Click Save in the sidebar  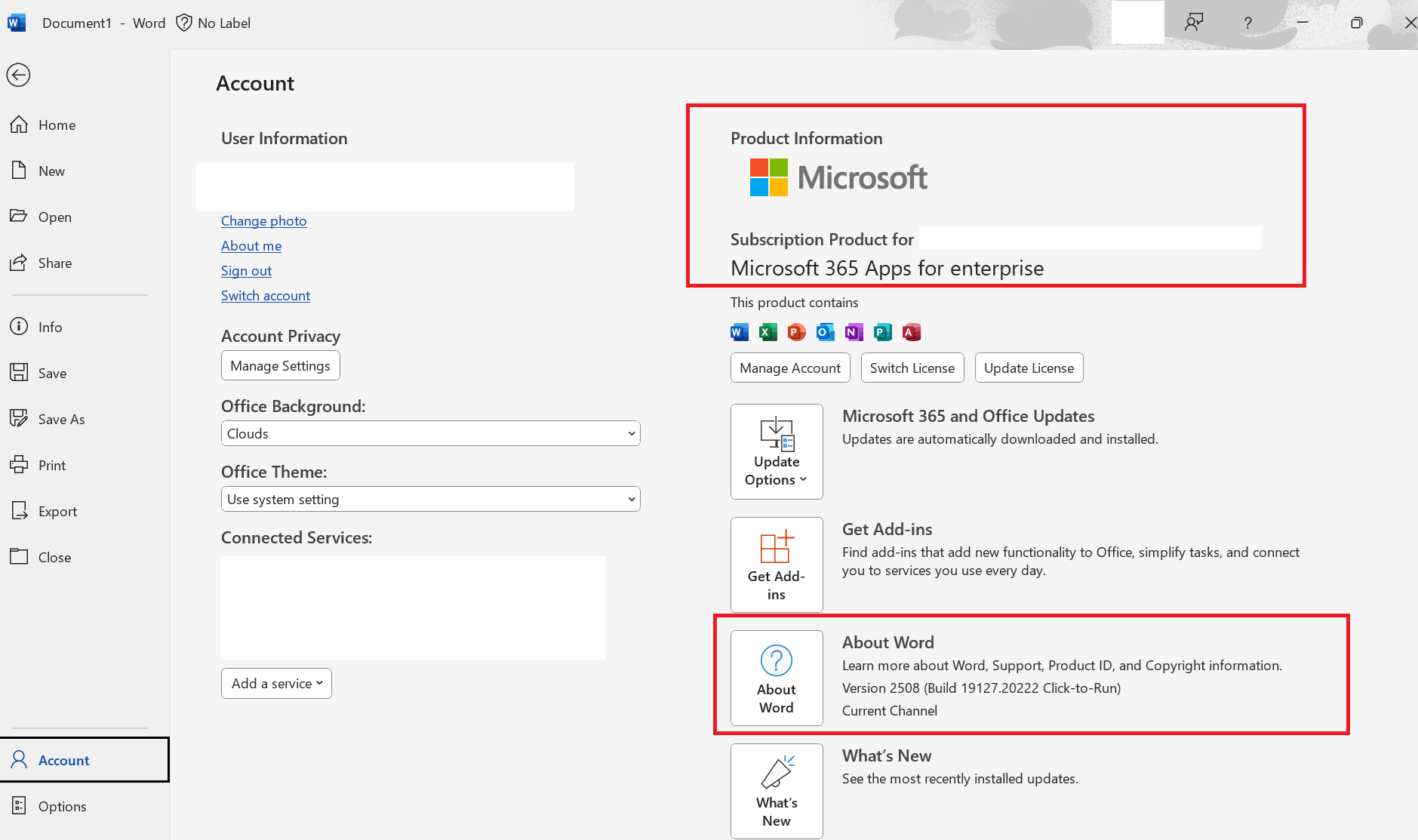[85, 373]
